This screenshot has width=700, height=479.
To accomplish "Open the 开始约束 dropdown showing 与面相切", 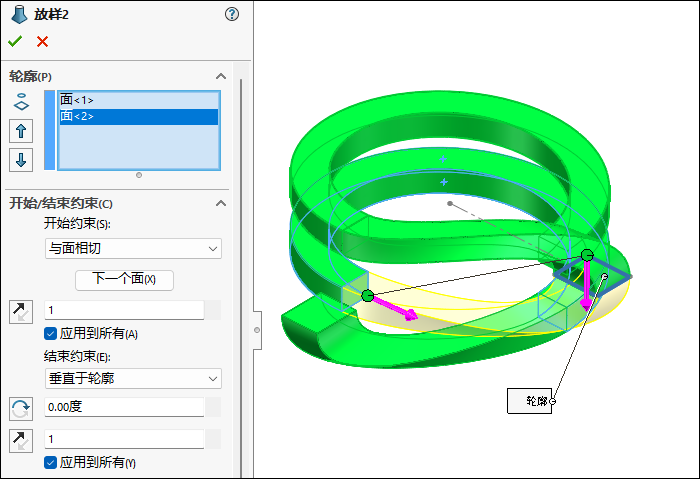I will point(133,248).
